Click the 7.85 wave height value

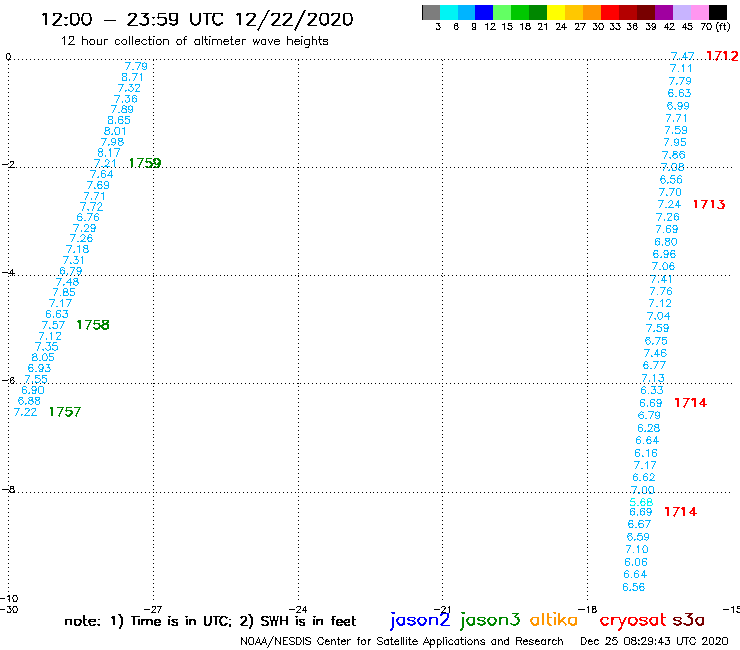(x=64, y=293)
